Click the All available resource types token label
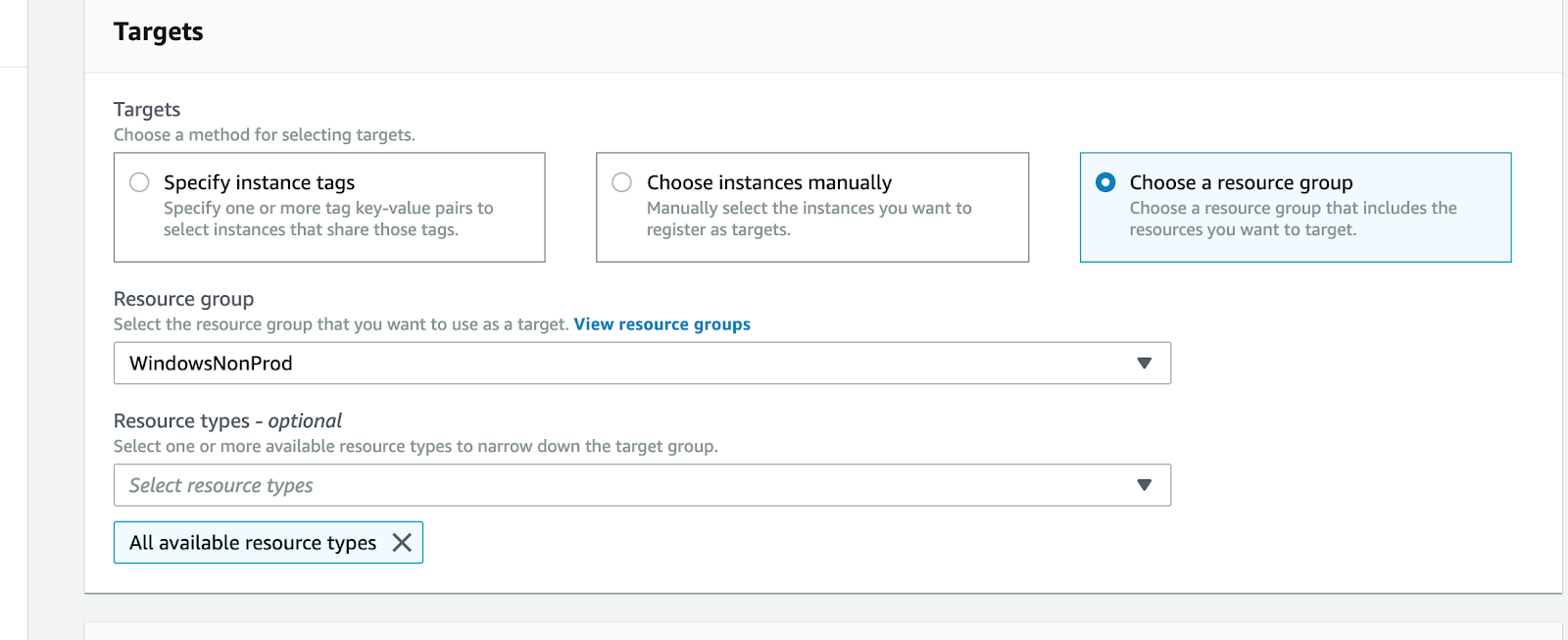The width and height of the screenshot is (1568, 640). (x=253, y=543)
